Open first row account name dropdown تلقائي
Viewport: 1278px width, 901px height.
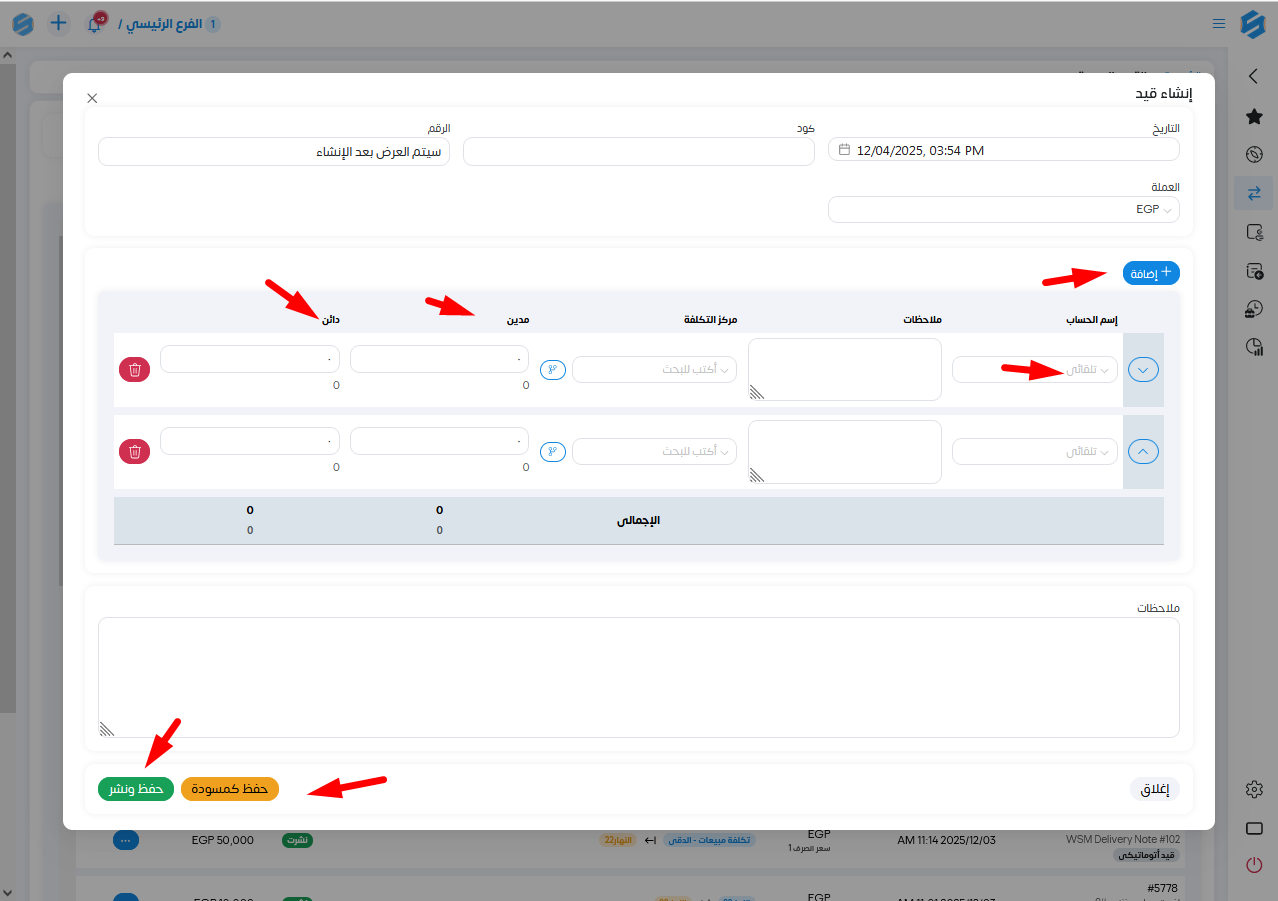click(1034, 369)
